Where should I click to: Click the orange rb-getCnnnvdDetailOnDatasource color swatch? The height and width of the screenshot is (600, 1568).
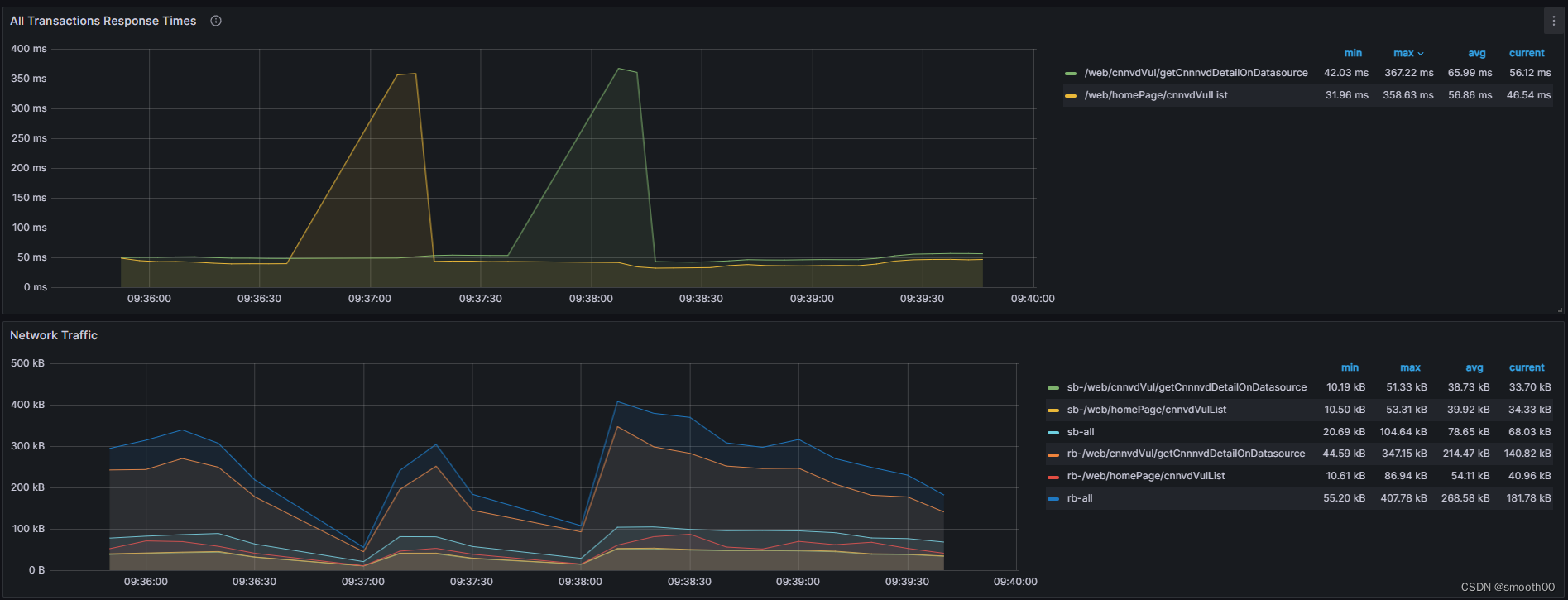coord(1053,454)
